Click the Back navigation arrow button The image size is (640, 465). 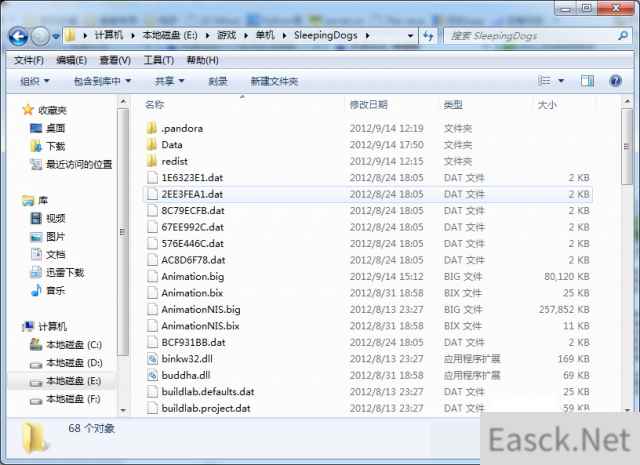(x=18, y=36)
